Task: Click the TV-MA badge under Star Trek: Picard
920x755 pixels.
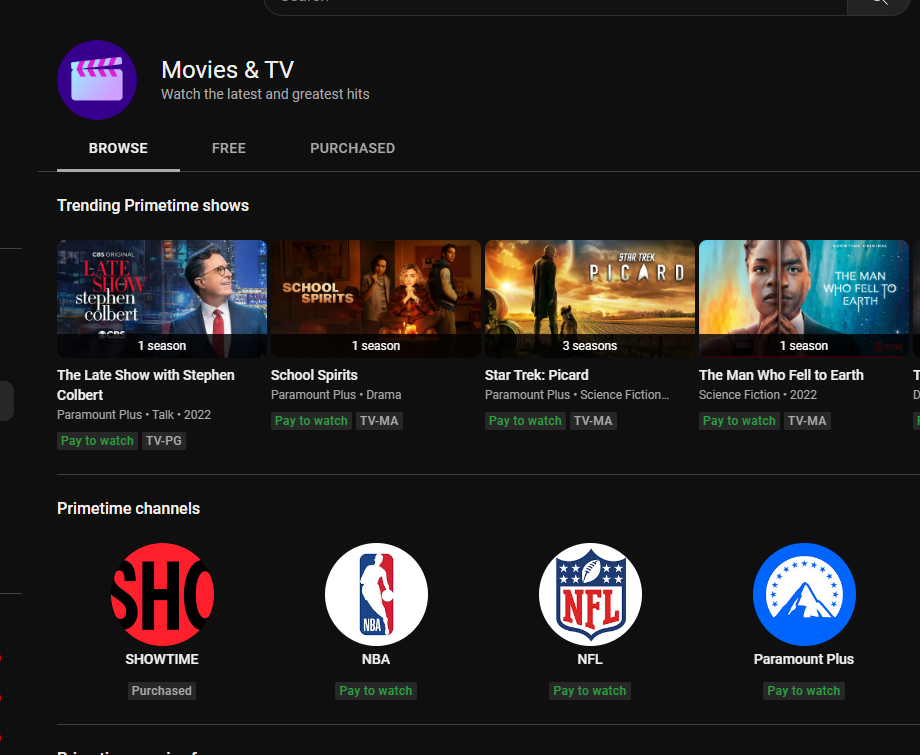Action: coord(594,421)
